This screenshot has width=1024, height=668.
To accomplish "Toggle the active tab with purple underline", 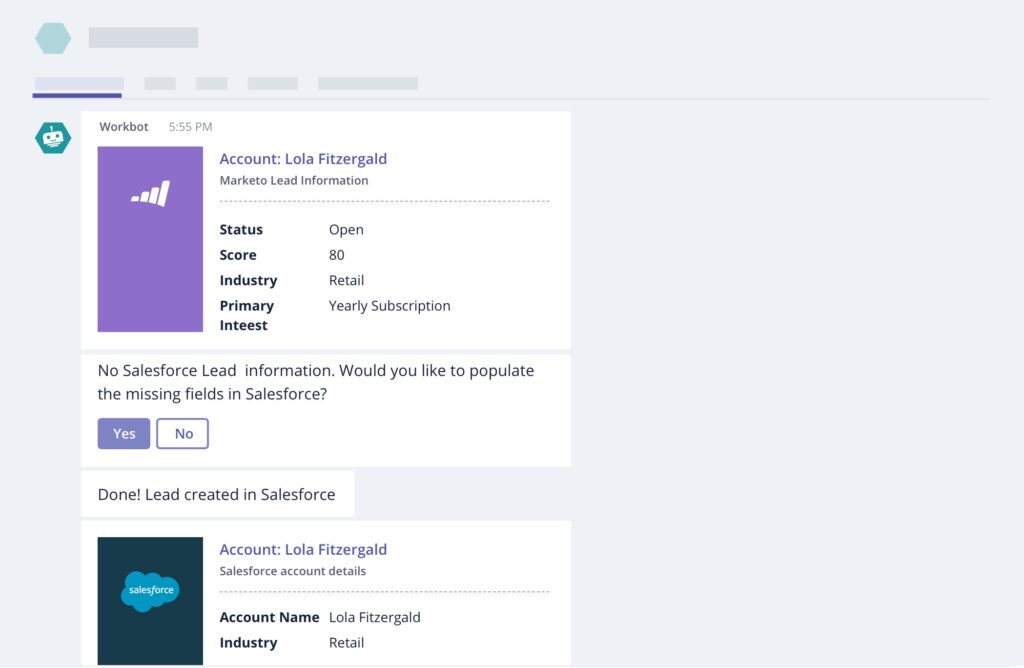I will pyautogui.click(x=77, y=84).
